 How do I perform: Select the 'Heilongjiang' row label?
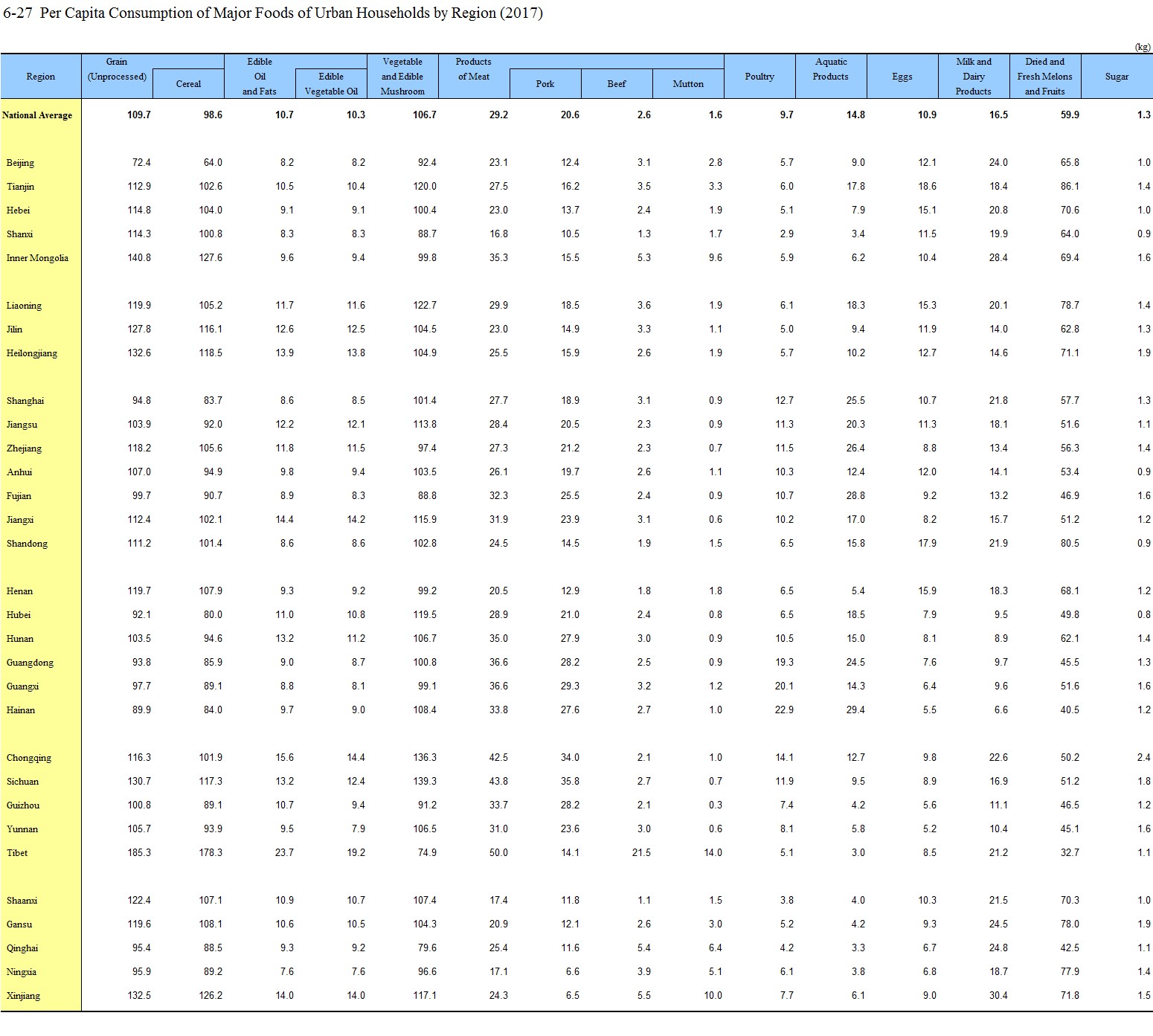click(31, 353)
